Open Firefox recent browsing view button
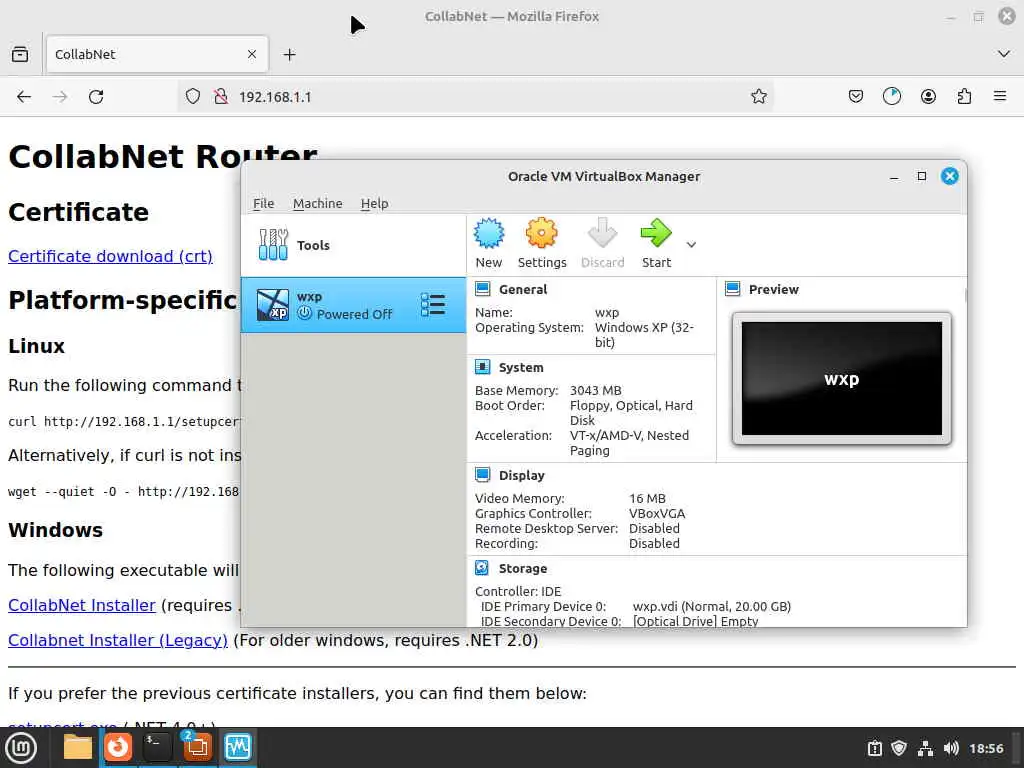The image size is (1024, 768). pos(20,54)
